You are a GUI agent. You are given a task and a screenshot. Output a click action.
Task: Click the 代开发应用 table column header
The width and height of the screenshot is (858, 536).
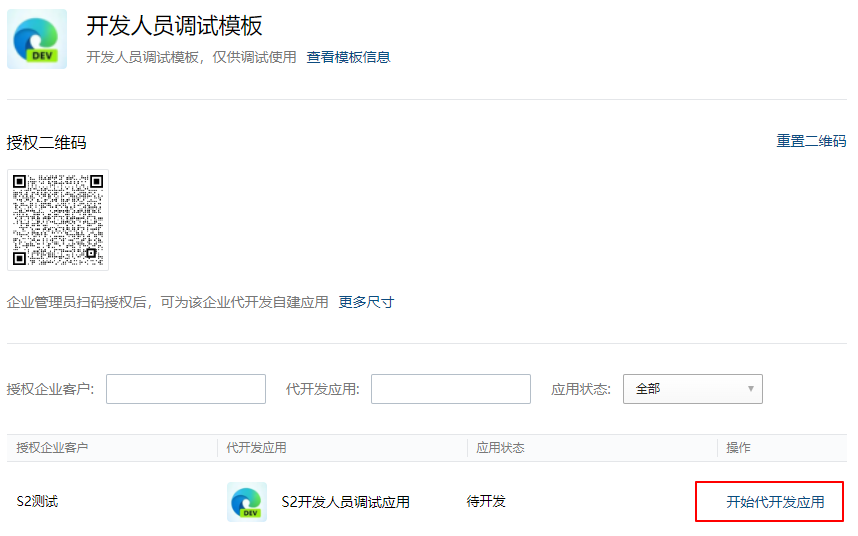pos(256,448)
